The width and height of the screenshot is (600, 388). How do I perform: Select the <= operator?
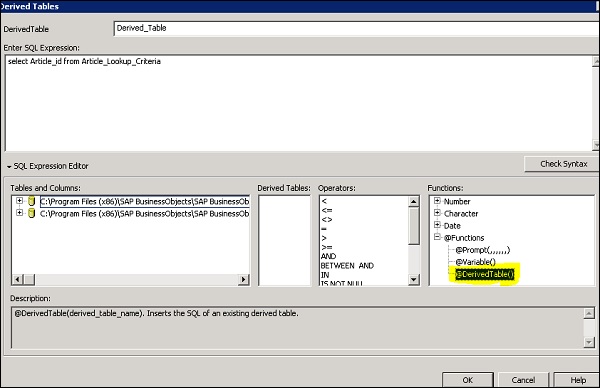coord(327,210)
